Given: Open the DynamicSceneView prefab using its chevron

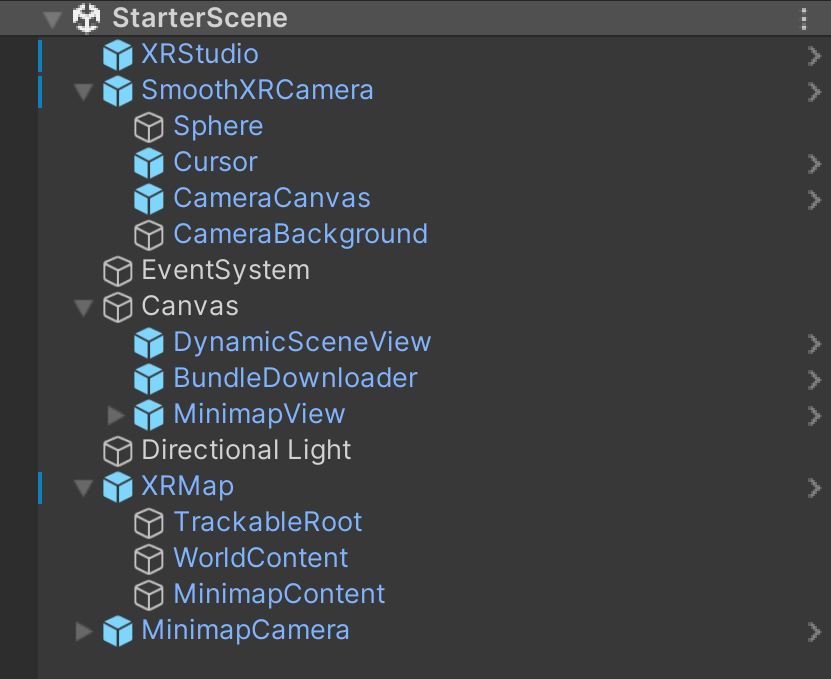Looking at the screenshot, I should tap(814, 343).
